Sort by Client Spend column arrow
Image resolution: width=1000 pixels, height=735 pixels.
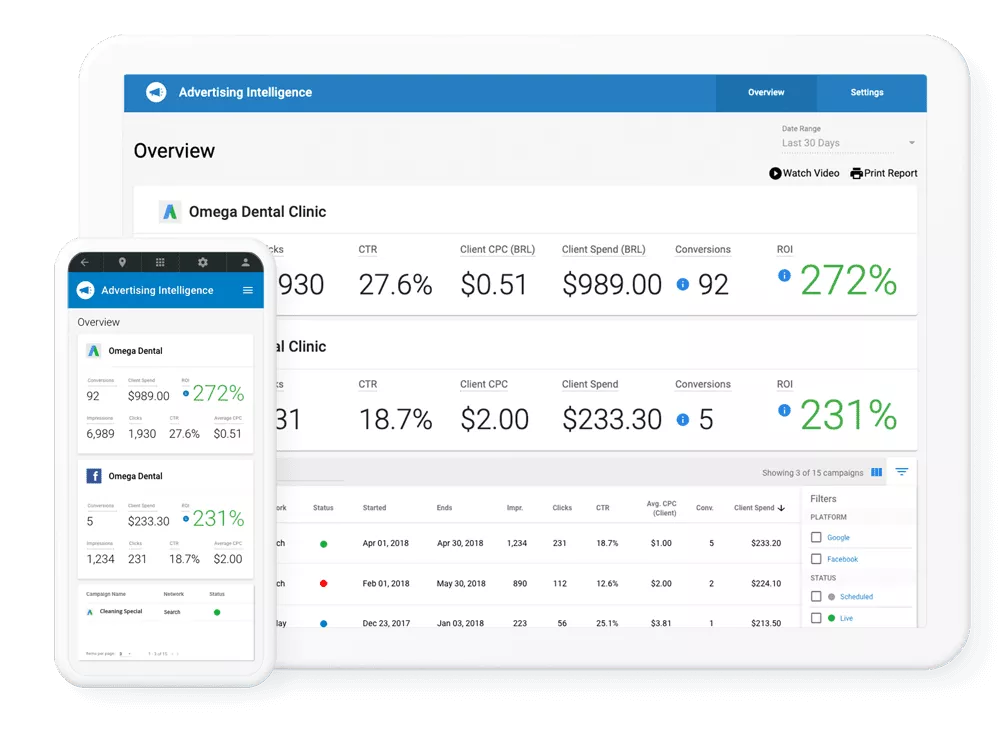(781, 508)
